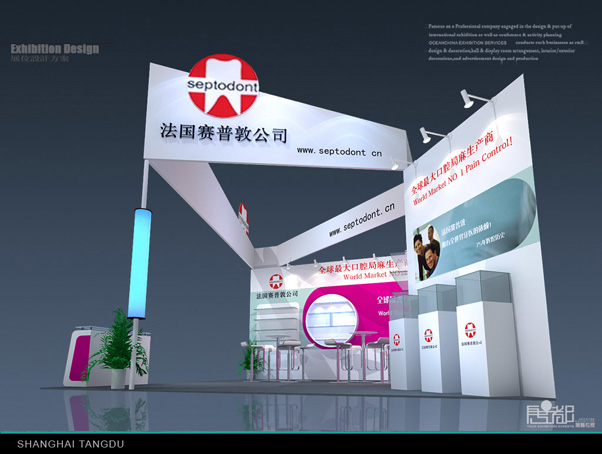602x454 pixels.
Task: Click "www.septodont cn" on the top banner
Action: pyautogui.click(x=339, y=152)
